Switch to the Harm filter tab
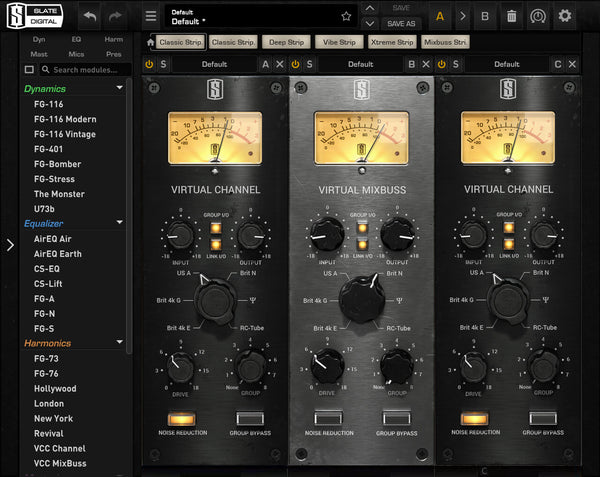 tap(113, 39)
